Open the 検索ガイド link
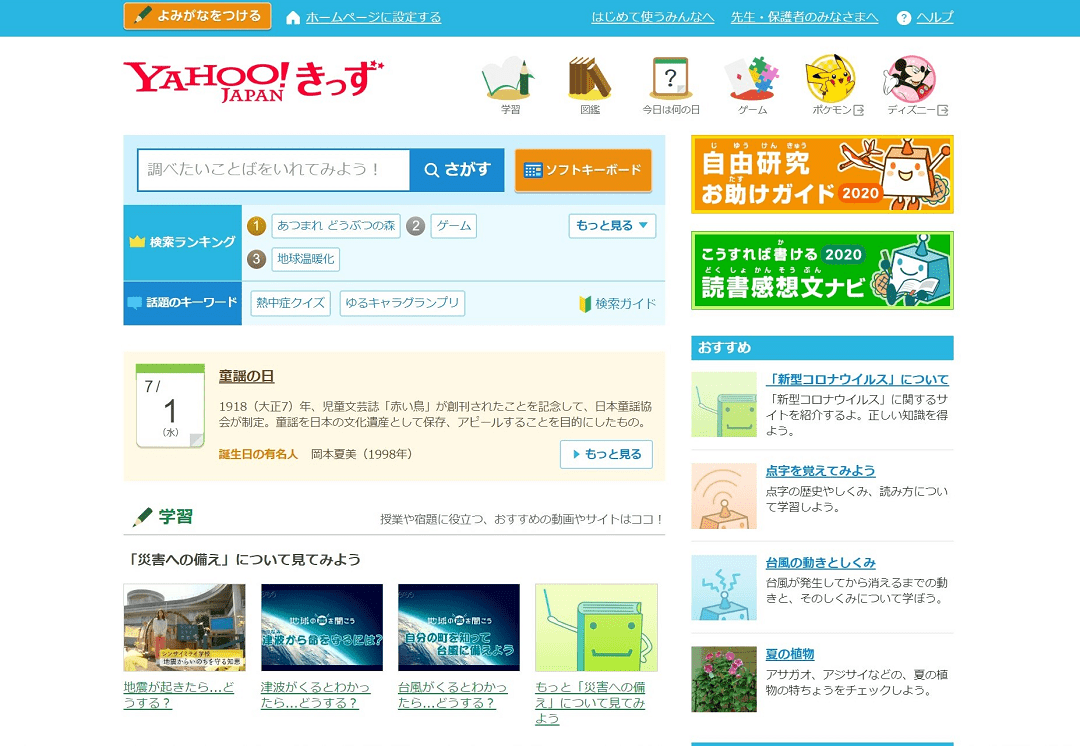The width and height of the screenshot is (1080, 746). pyautogui.click(x=618, y=304)
